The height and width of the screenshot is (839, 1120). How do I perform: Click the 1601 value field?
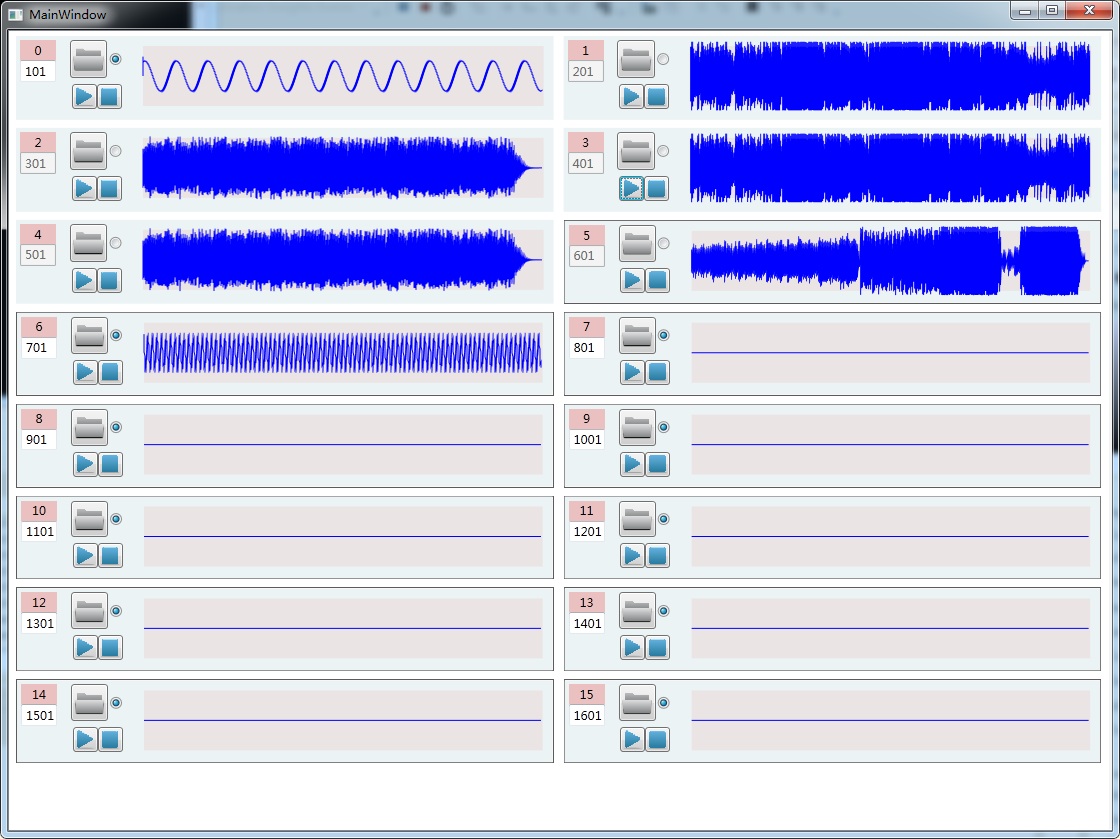(586, 715)
